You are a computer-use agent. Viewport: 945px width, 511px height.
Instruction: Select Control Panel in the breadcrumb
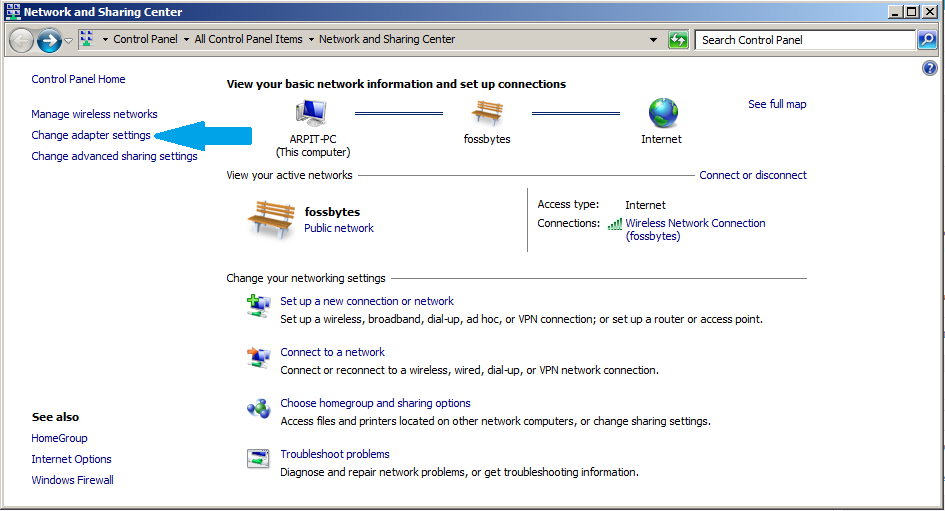(145, 40)
